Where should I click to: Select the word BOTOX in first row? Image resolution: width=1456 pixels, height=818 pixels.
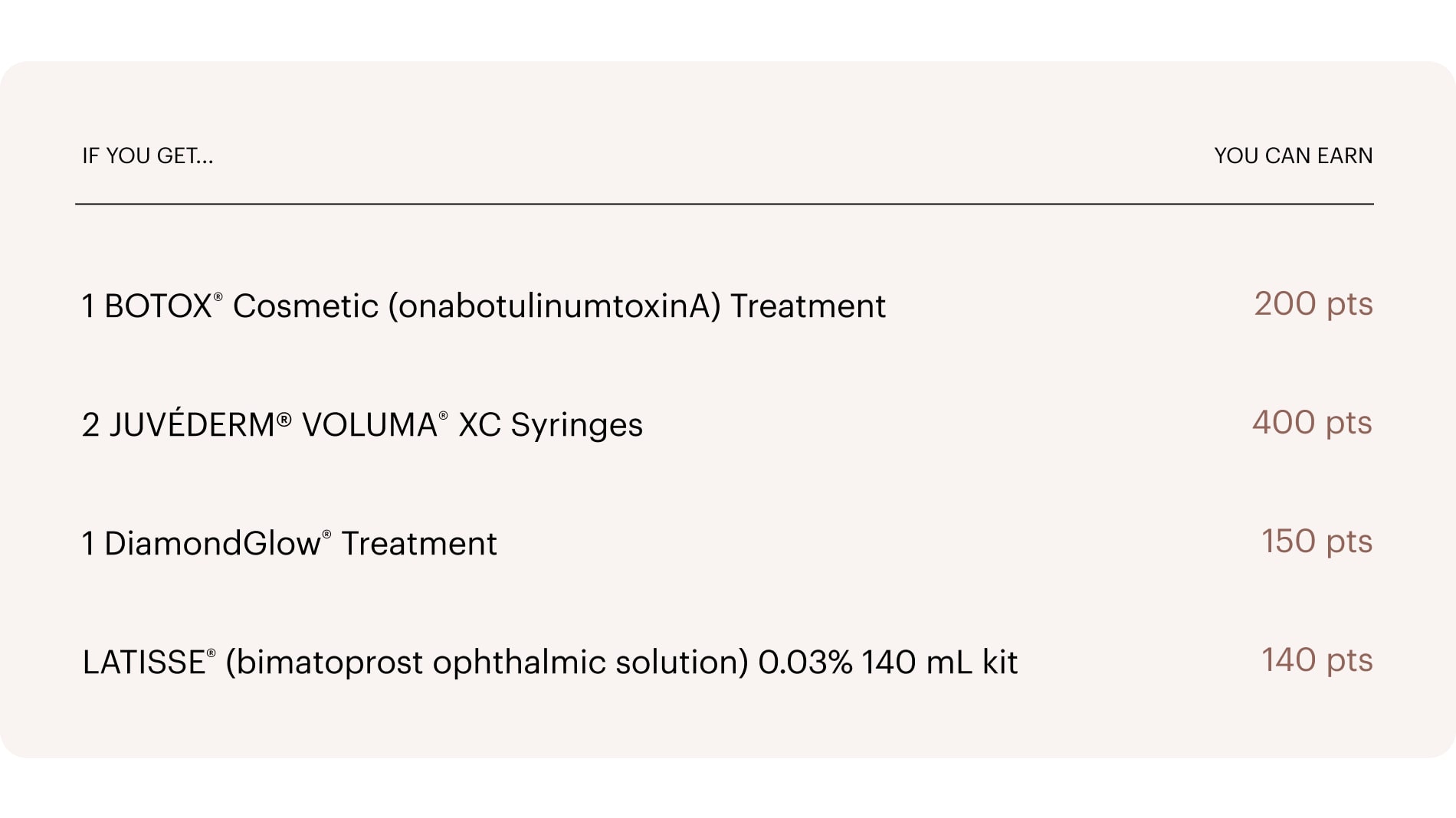157,306
